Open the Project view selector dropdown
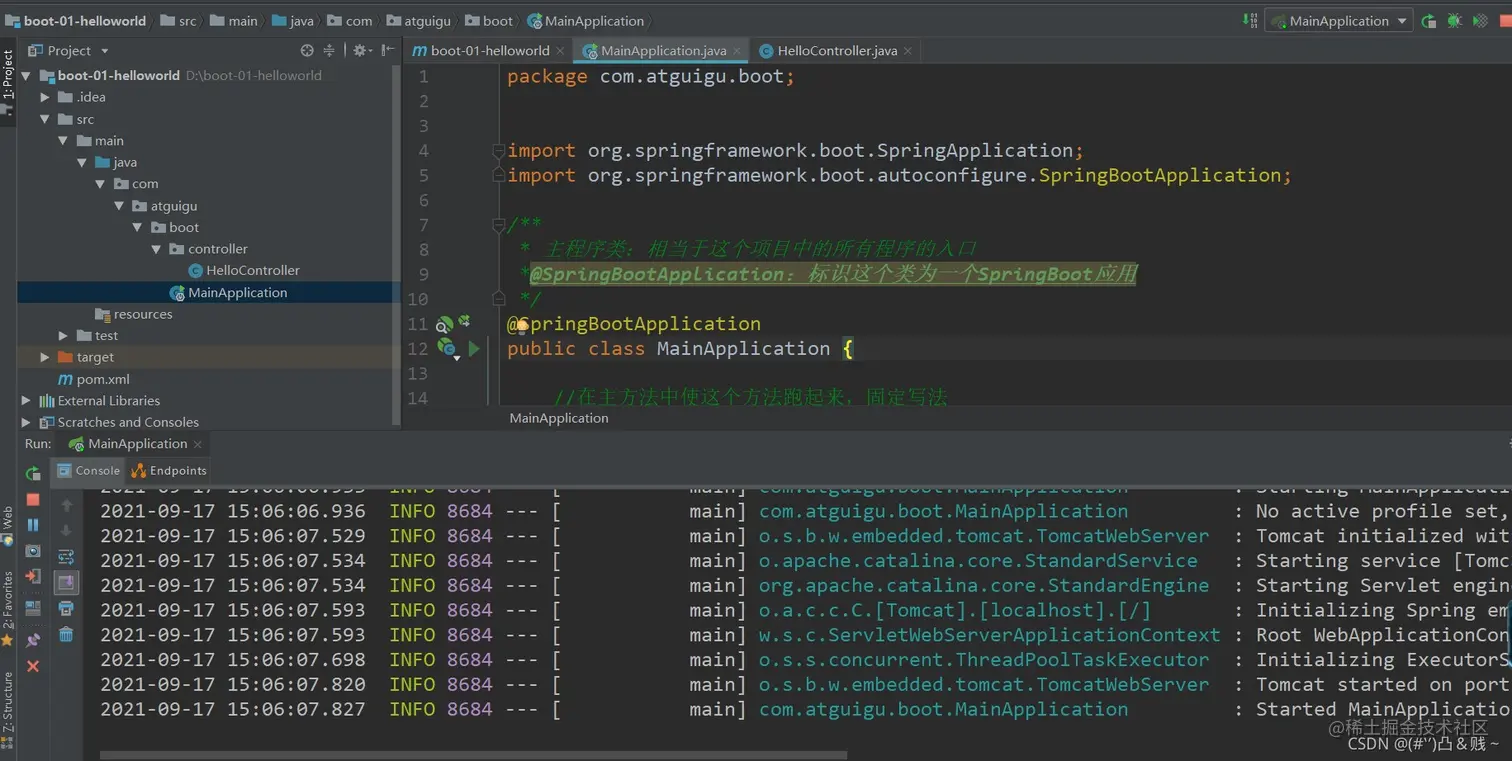 coord(68,50)
